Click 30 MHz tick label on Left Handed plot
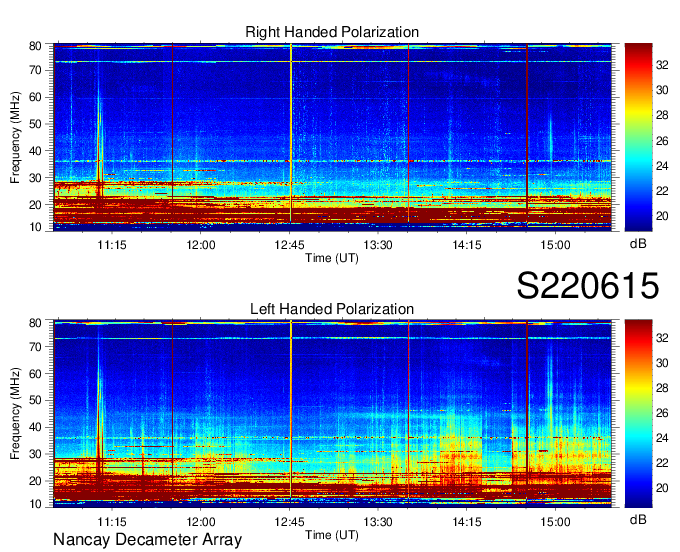This screenshot has height=552, width=680. (x=35, y=454)
